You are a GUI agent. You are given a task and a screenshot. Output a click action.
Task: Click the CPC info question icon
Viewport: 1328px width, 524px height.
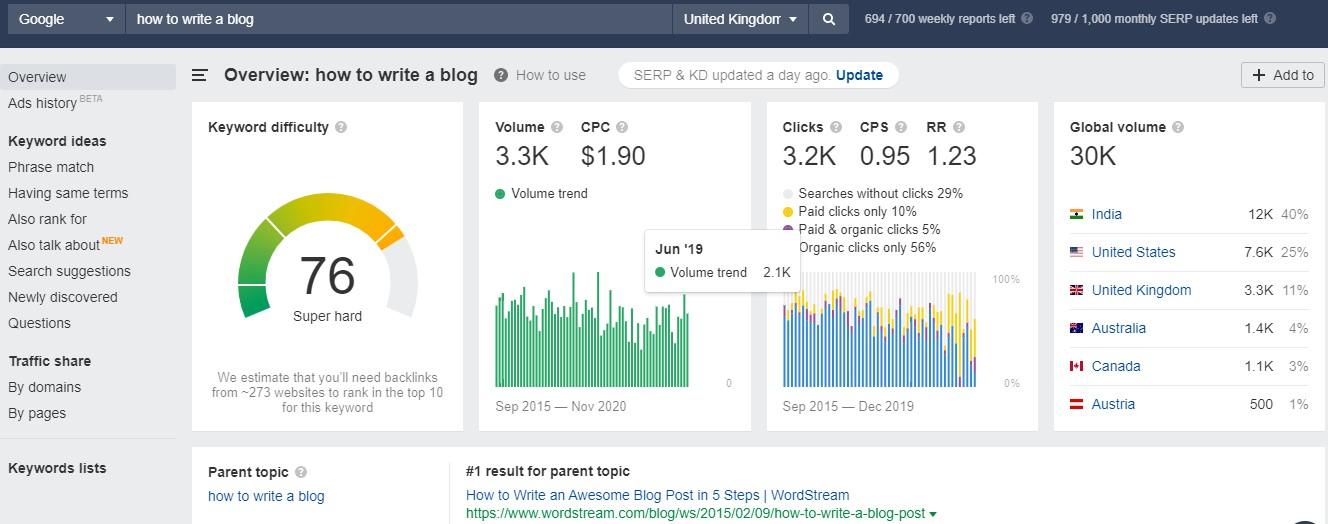pyautogui.click(x=622, y=127)
